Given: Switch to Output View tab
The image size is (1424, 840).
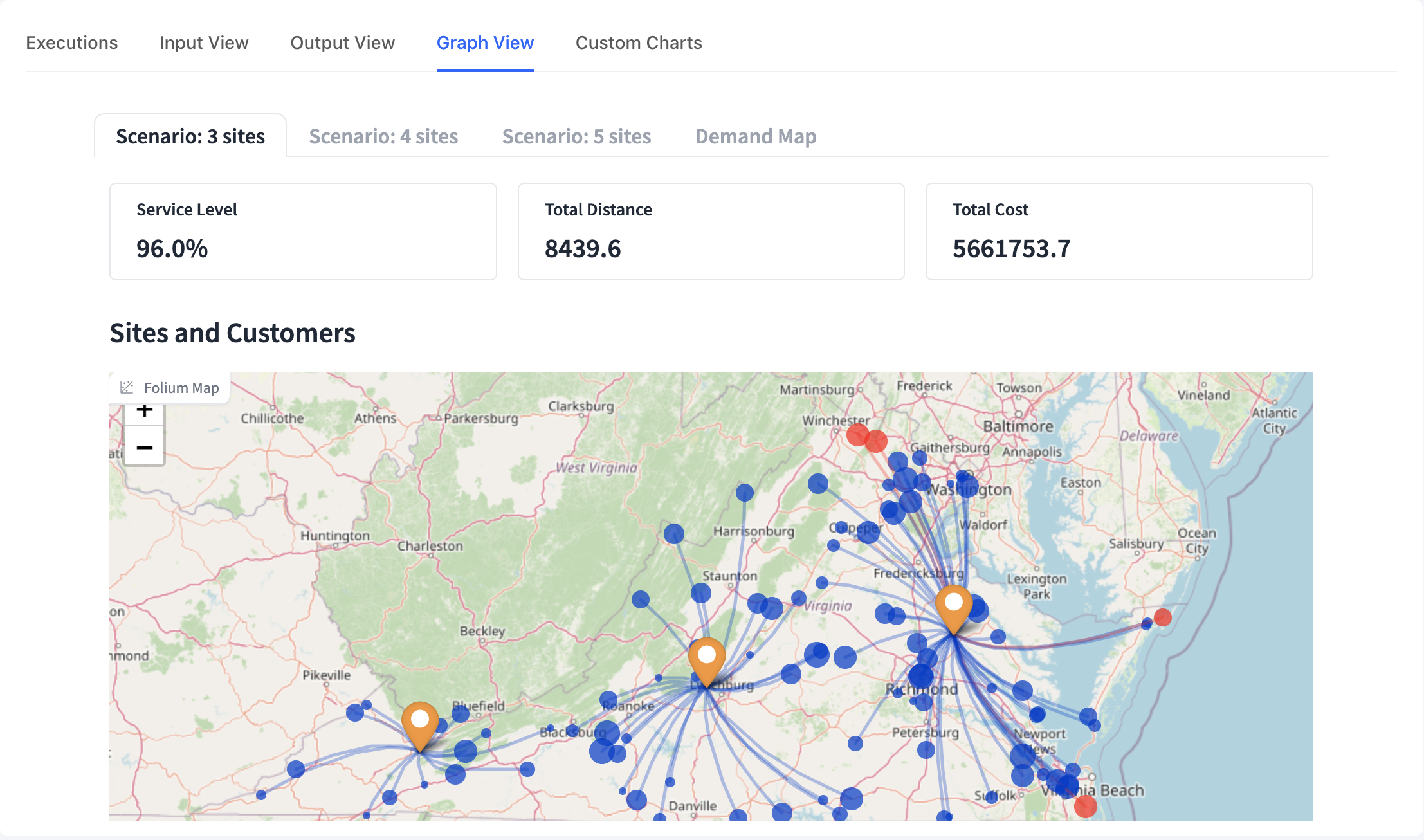Looking at the screenshot, I should (342, 43).
